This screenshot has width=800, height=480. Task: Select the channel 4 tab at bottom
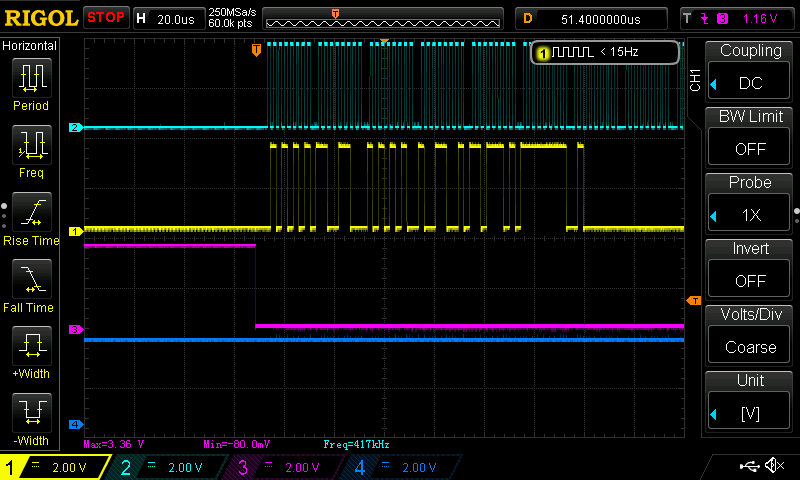[403, 467]
